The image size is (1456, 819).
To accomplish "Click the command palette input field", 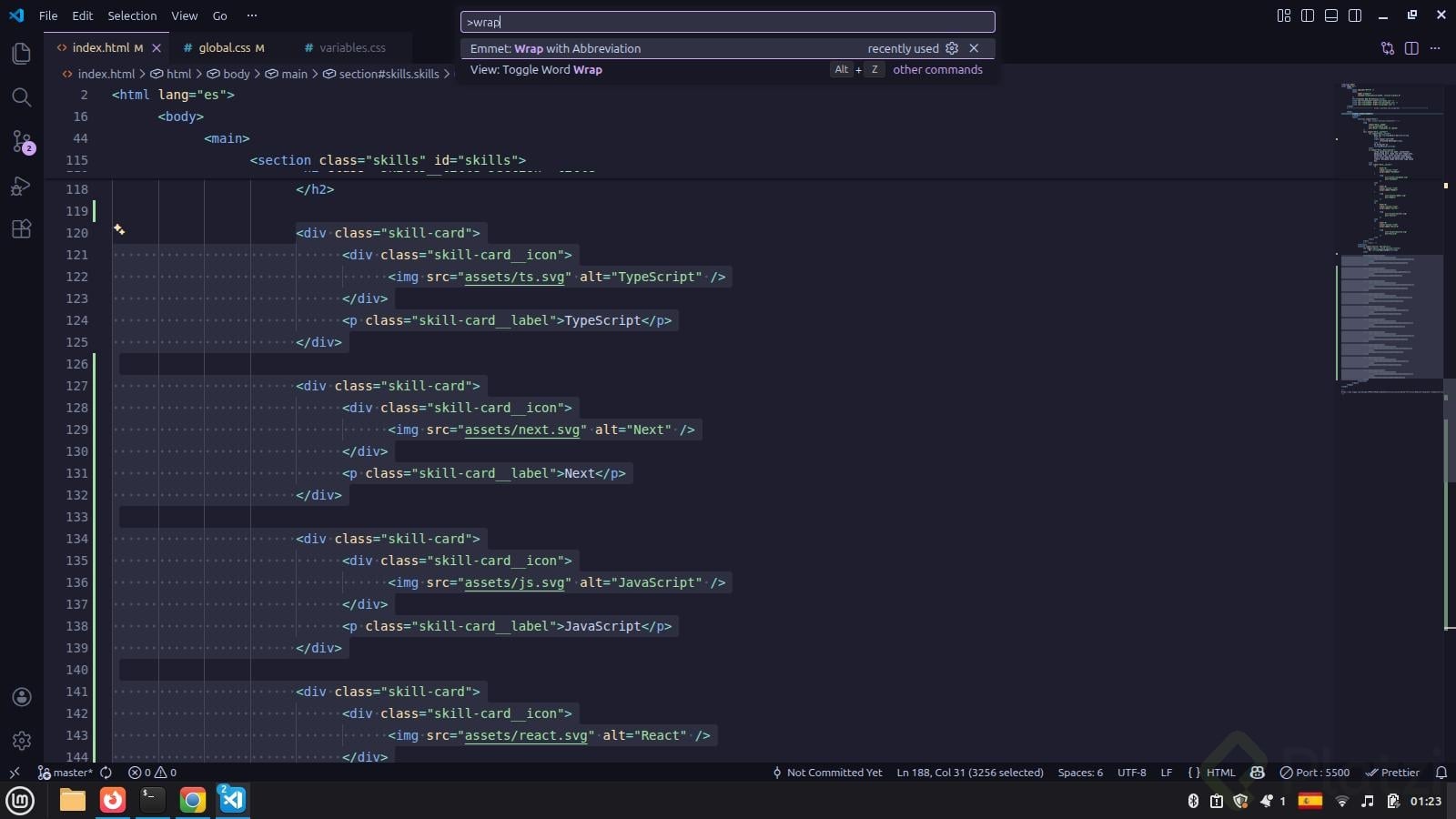I will click(728, 22).
